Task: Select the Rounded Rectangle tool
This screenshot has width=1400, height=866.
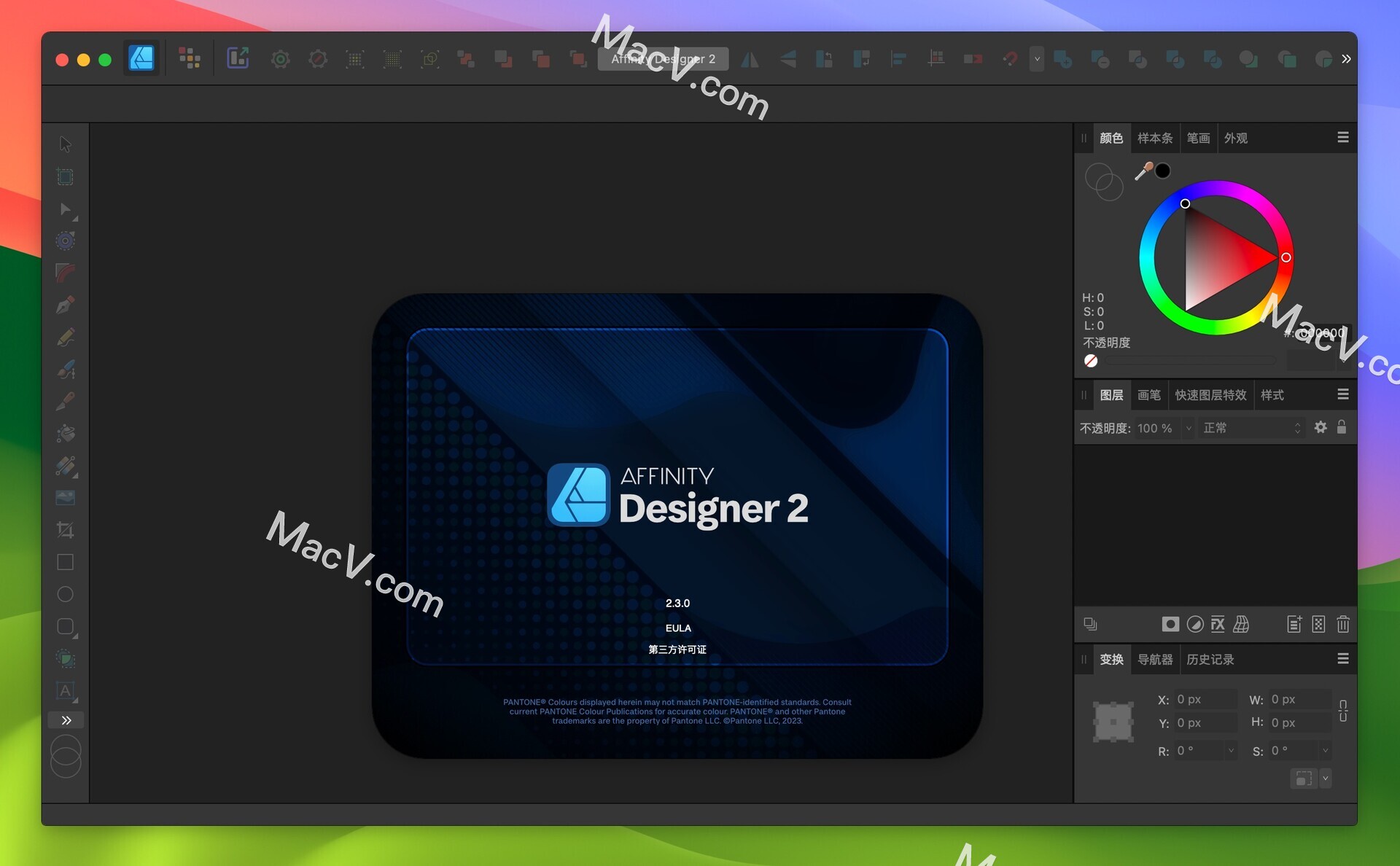Action: 66,627
